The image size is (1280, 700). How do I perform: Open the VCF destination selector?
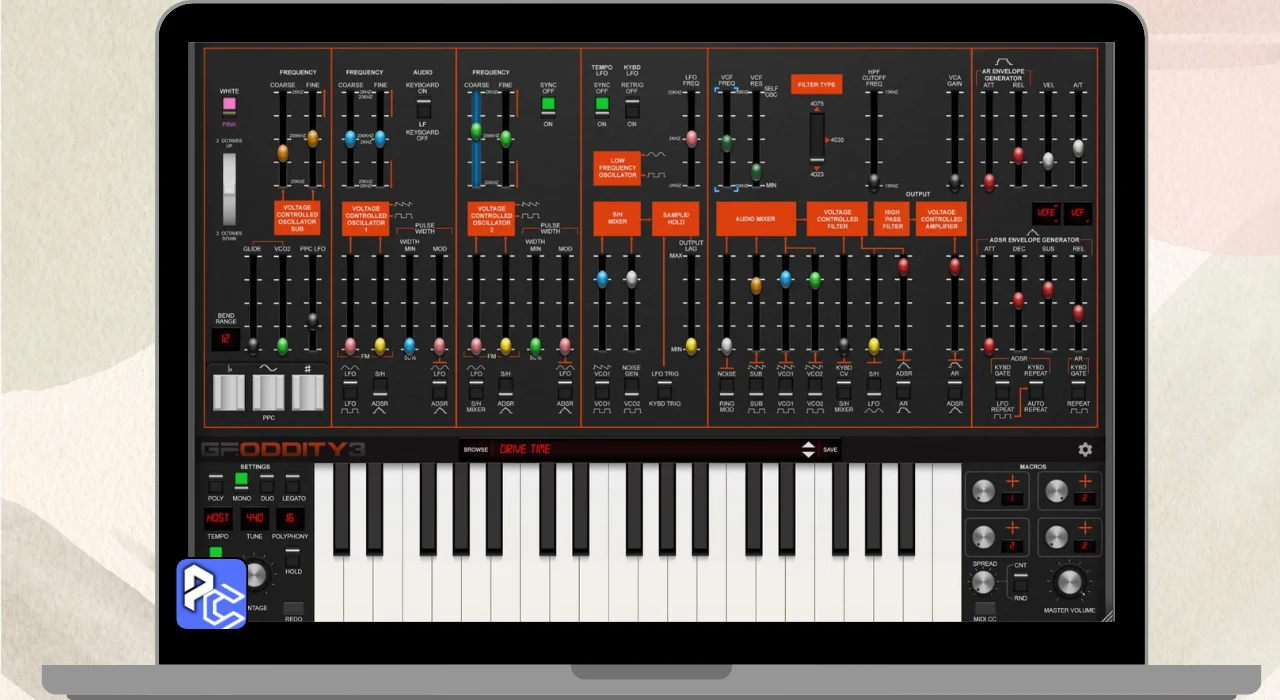(1078, 213)
